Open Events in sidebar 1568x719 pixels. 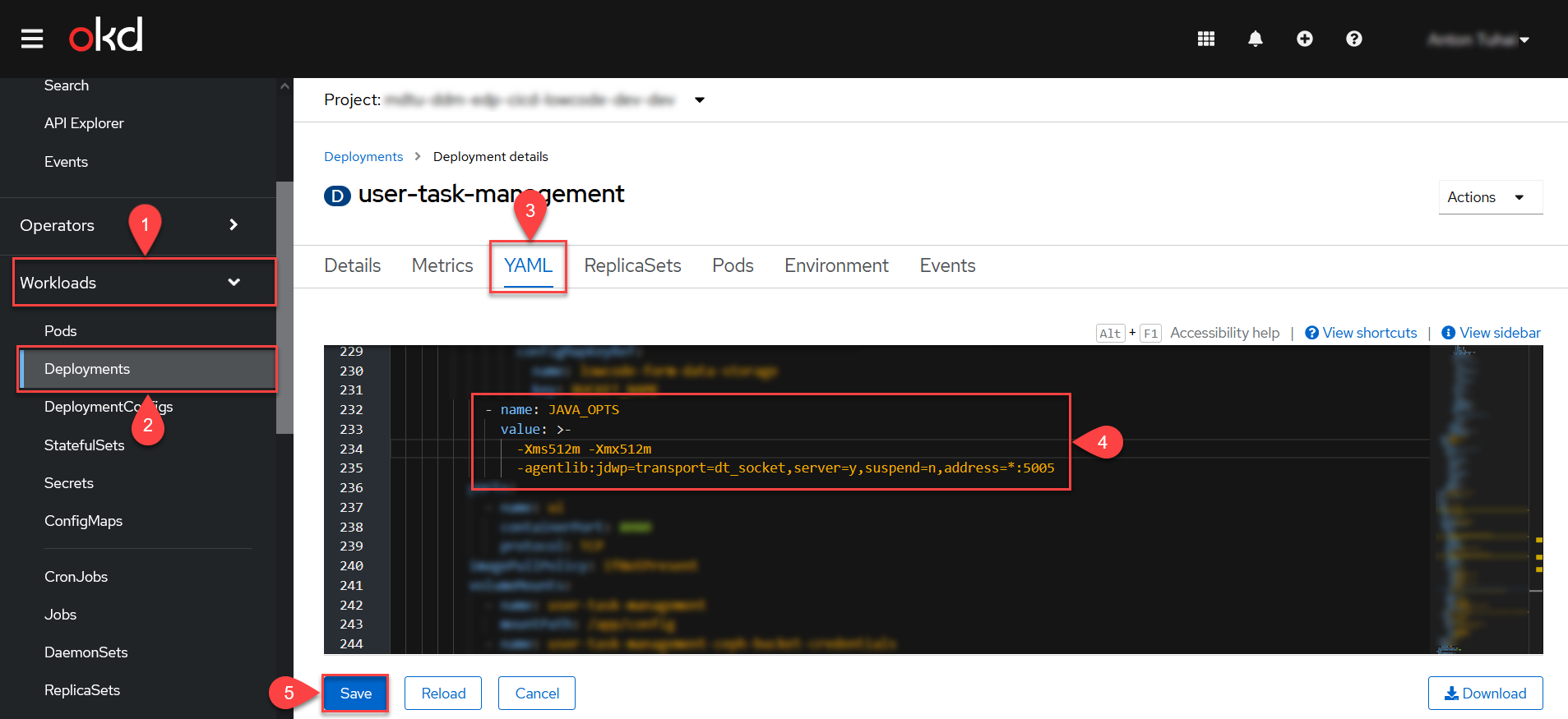66,162
